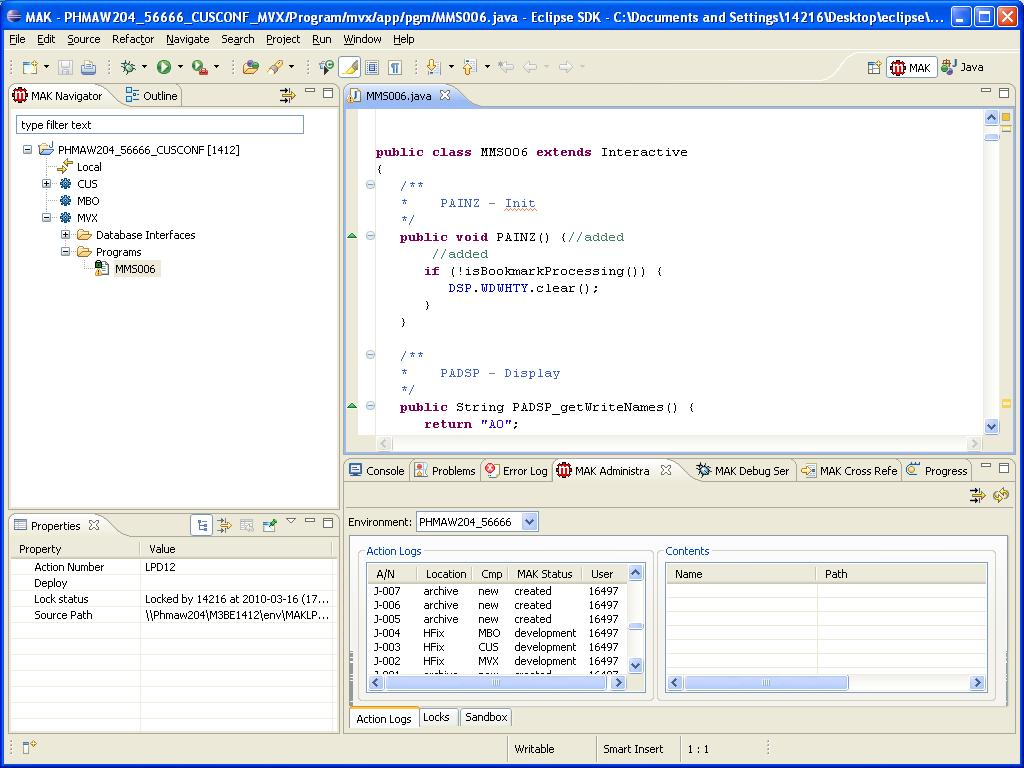The width and height of the screenshot is (1024, 768).
Task: Click the refresh icon in MAK Administrator panel
Action: click(x=1000, y=495)
